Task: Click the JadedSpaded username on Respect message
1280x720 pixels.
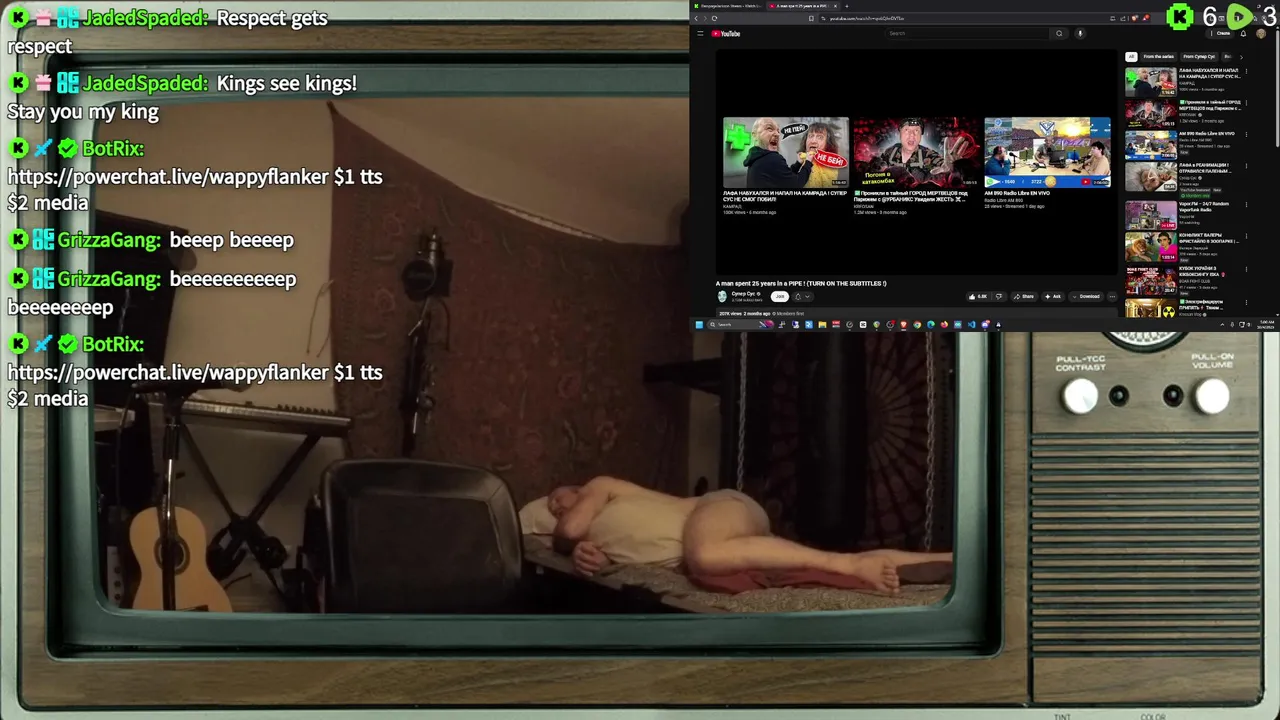Action: tap(145, 18)
